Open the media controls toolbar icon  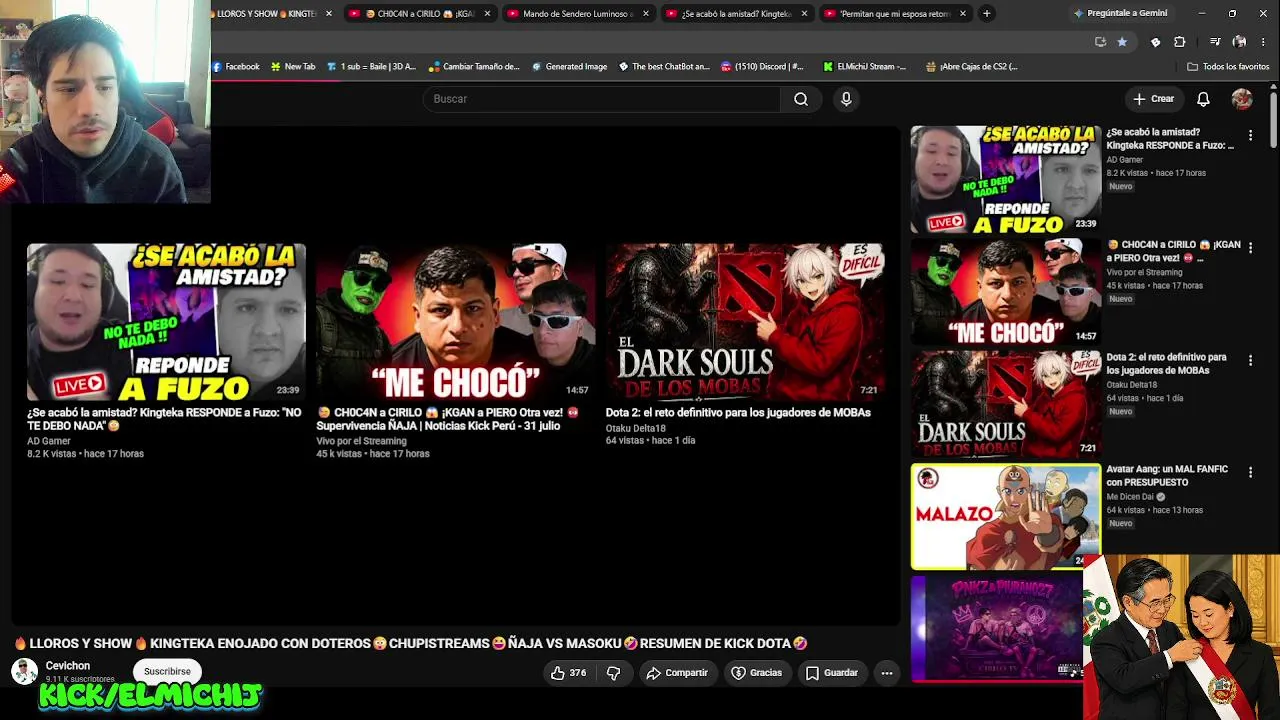pyautogui.click(x=1215, y=42)
